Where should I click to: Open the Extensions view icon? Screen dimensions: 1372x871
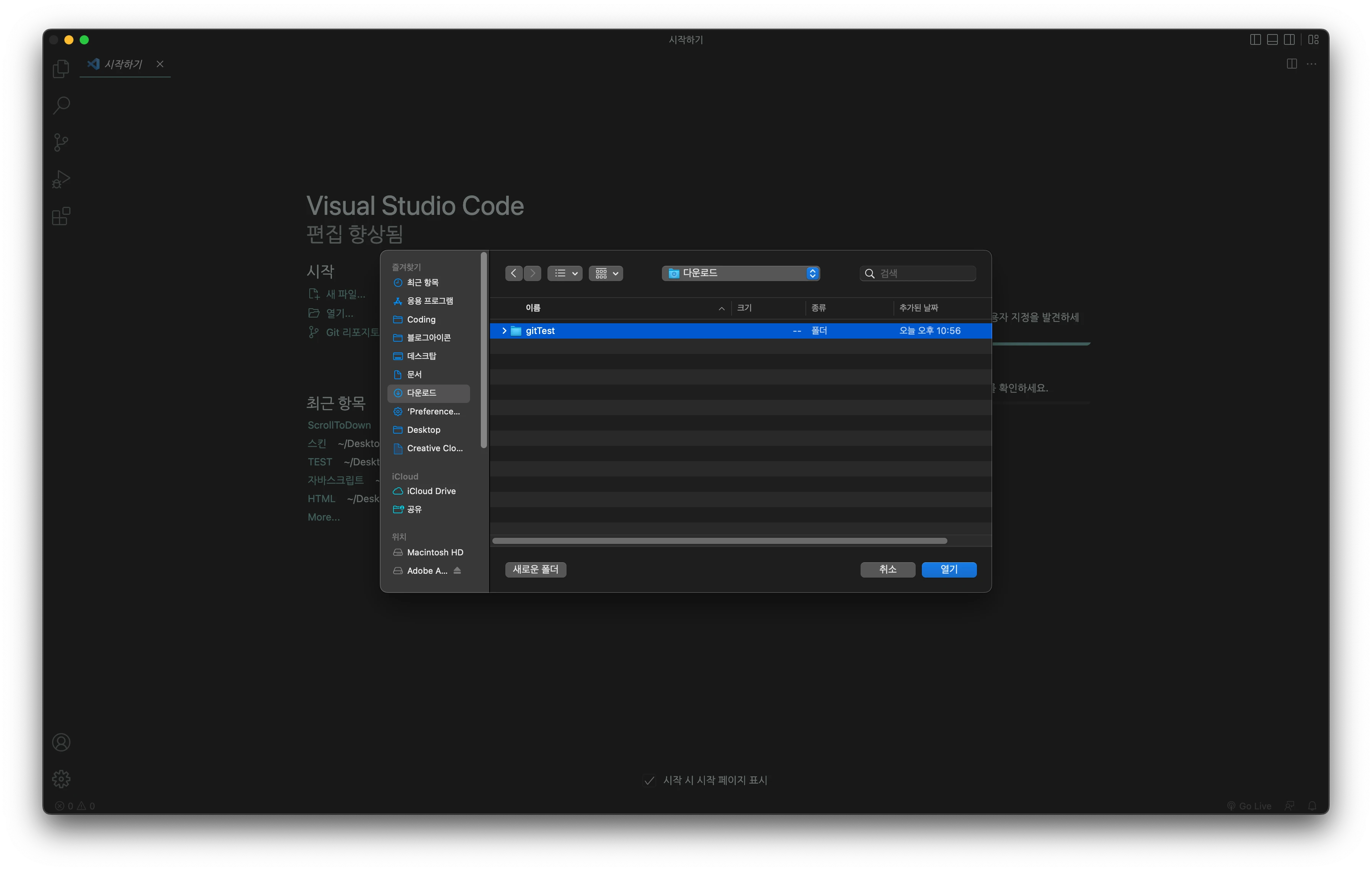pos(61,217)
